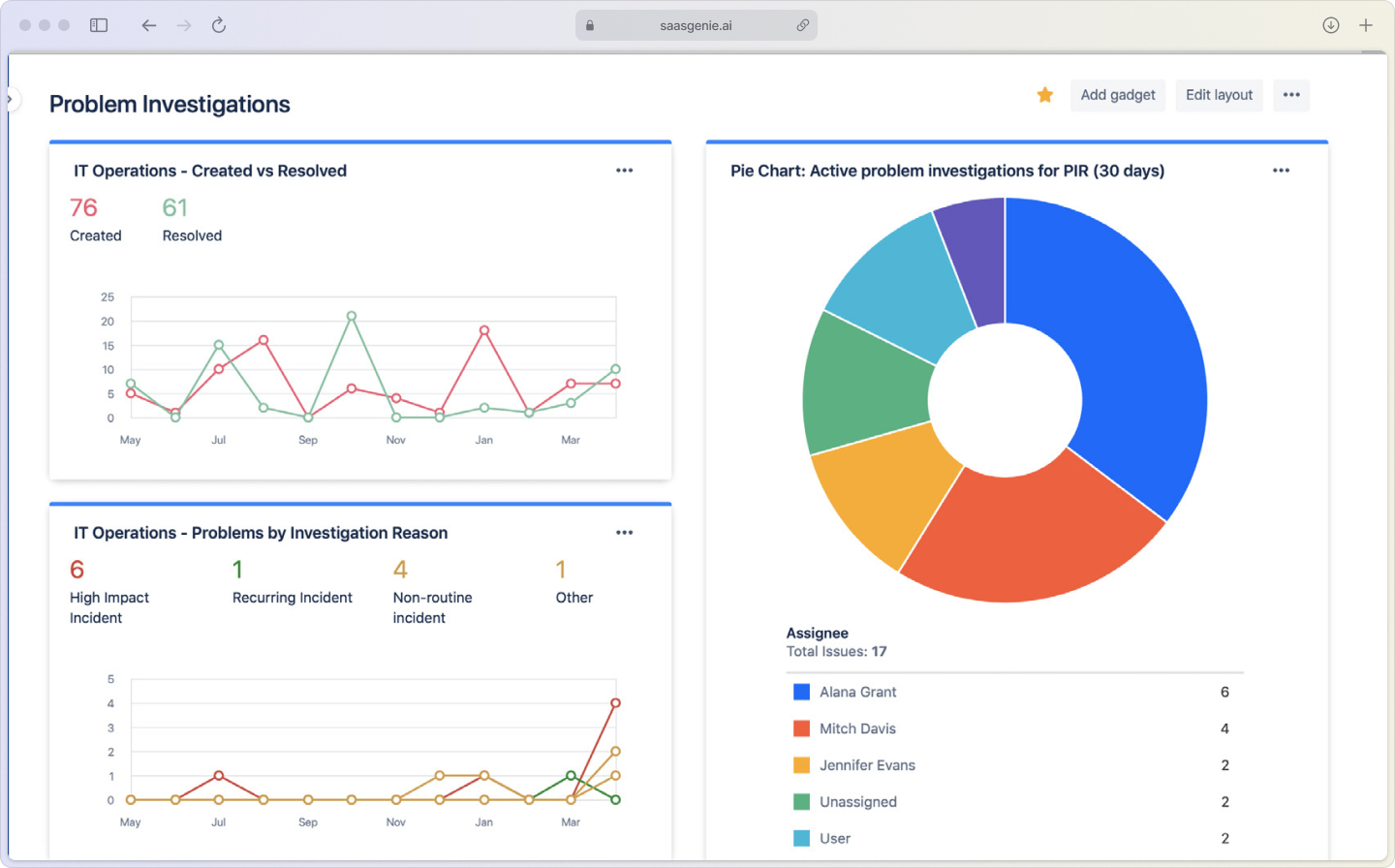Open gadget menu for Problems by Investigation Reason

(624, 532)
